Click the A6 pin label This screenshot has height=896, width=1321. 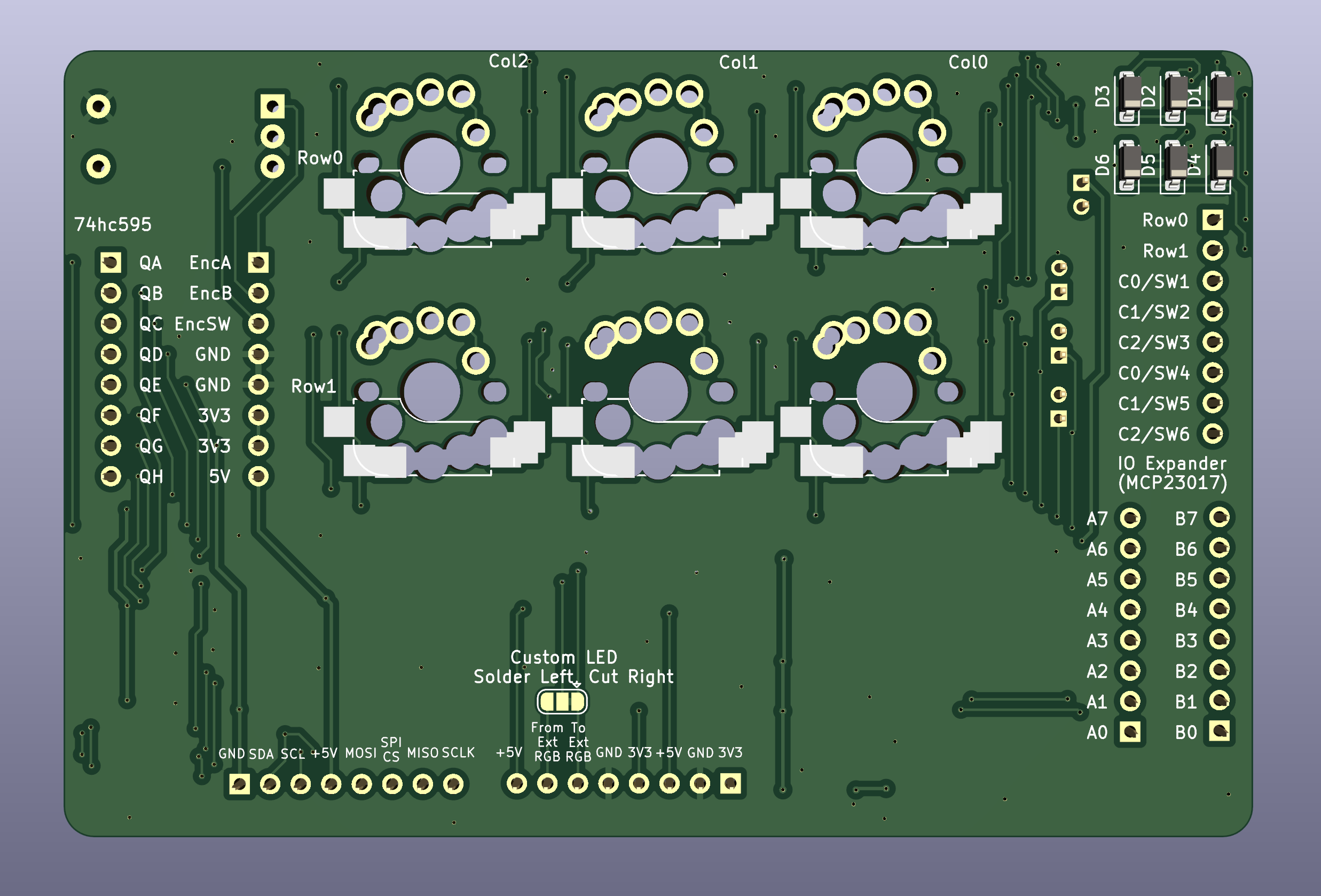click(x=1097, y=549)
